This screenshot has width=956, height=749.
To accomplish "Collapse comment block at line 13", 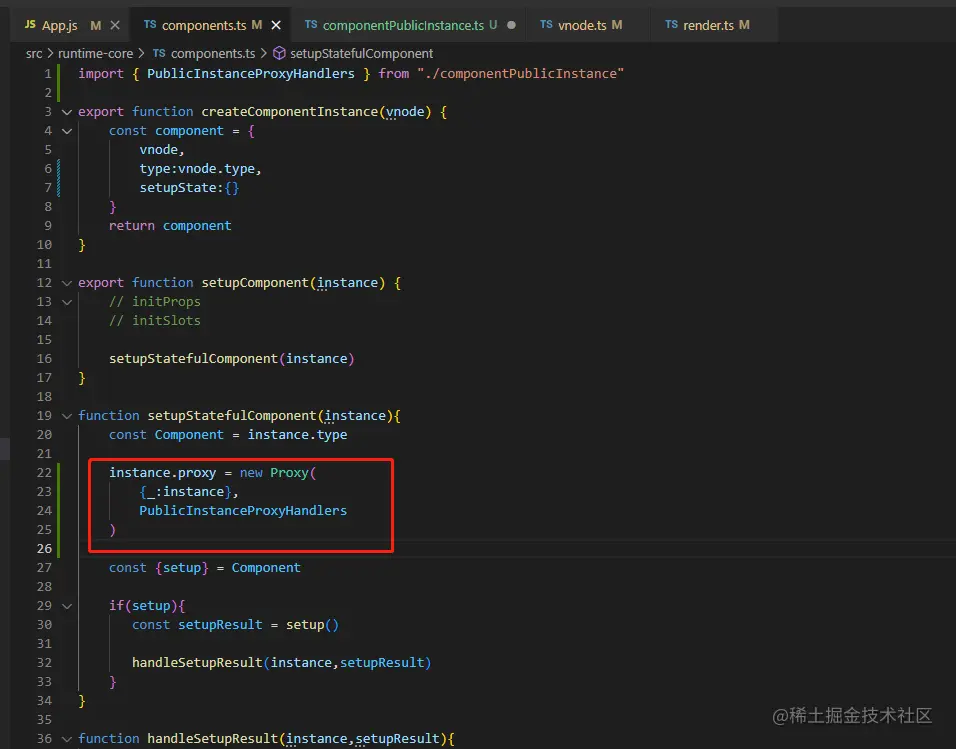I will coord(67,302).
